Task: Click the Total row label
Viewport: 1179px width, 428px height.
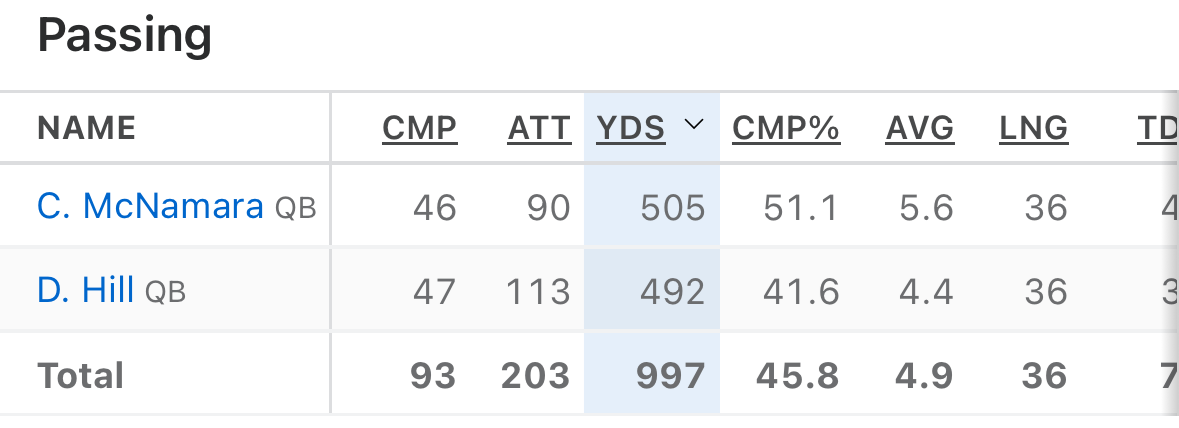Action: pos(81,376)
